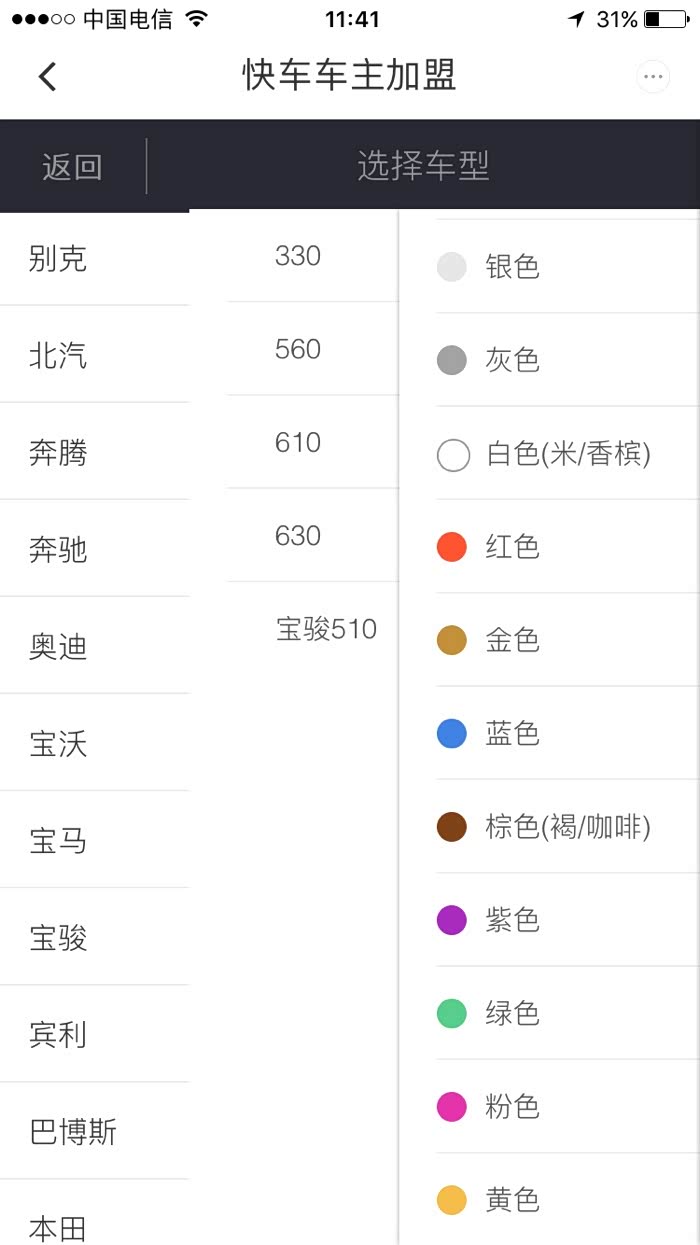Select the 宝骏510 model
Viewport: 700px width, 1245px height.
(326, 629)
